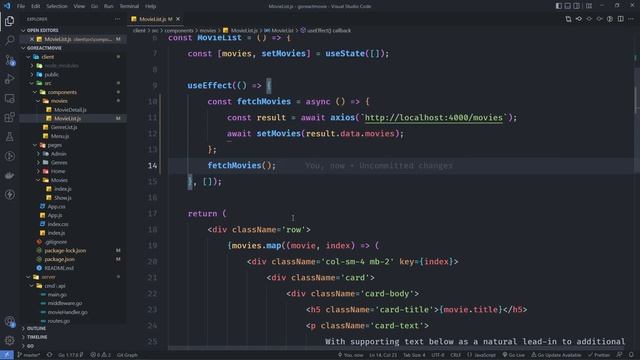Screen dimensions: 640x360
Task: Open the Testing flask view
Action: point(9,137)
